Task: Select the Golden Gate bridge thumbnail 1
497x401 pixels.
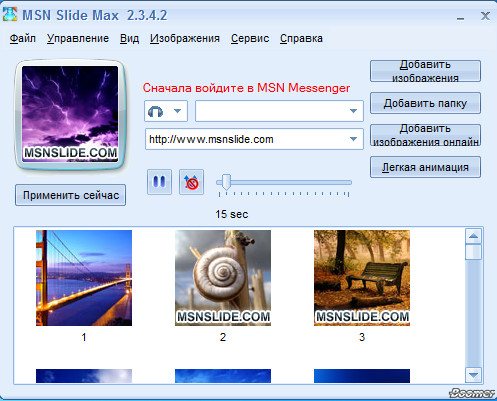Action: (84, 278)
